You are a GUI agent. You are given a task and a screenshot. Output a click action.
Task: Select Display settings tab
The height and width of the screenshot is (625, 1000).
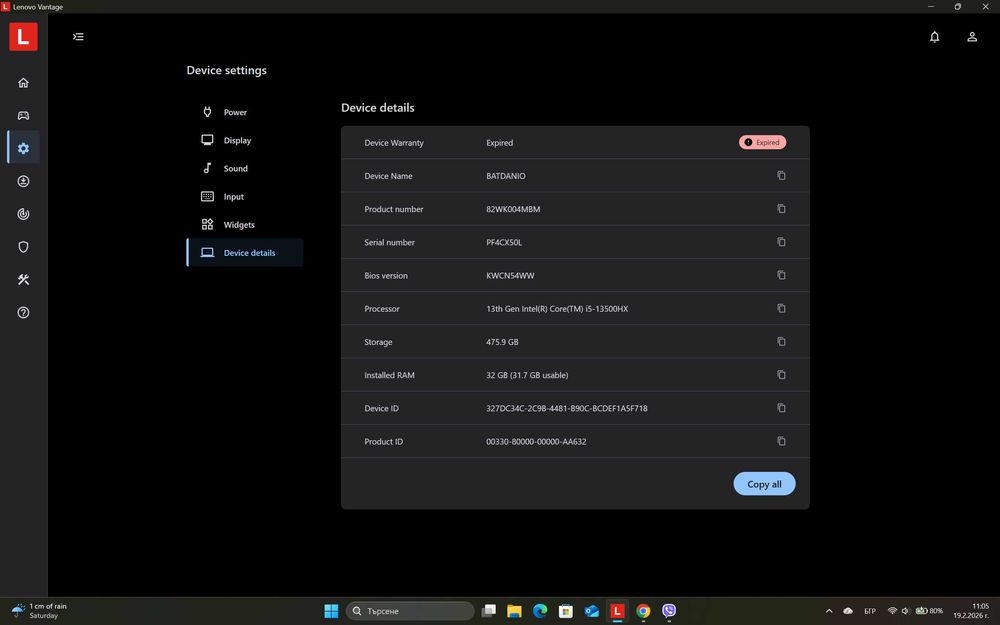tap(245, 140)
